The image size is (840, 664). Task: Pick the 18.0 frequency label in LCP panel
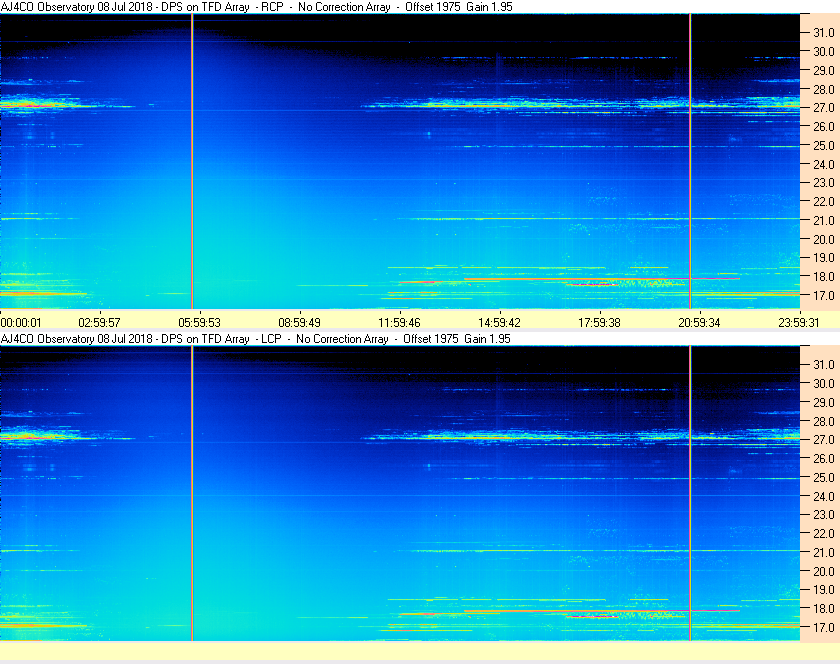tap(824, 608)
